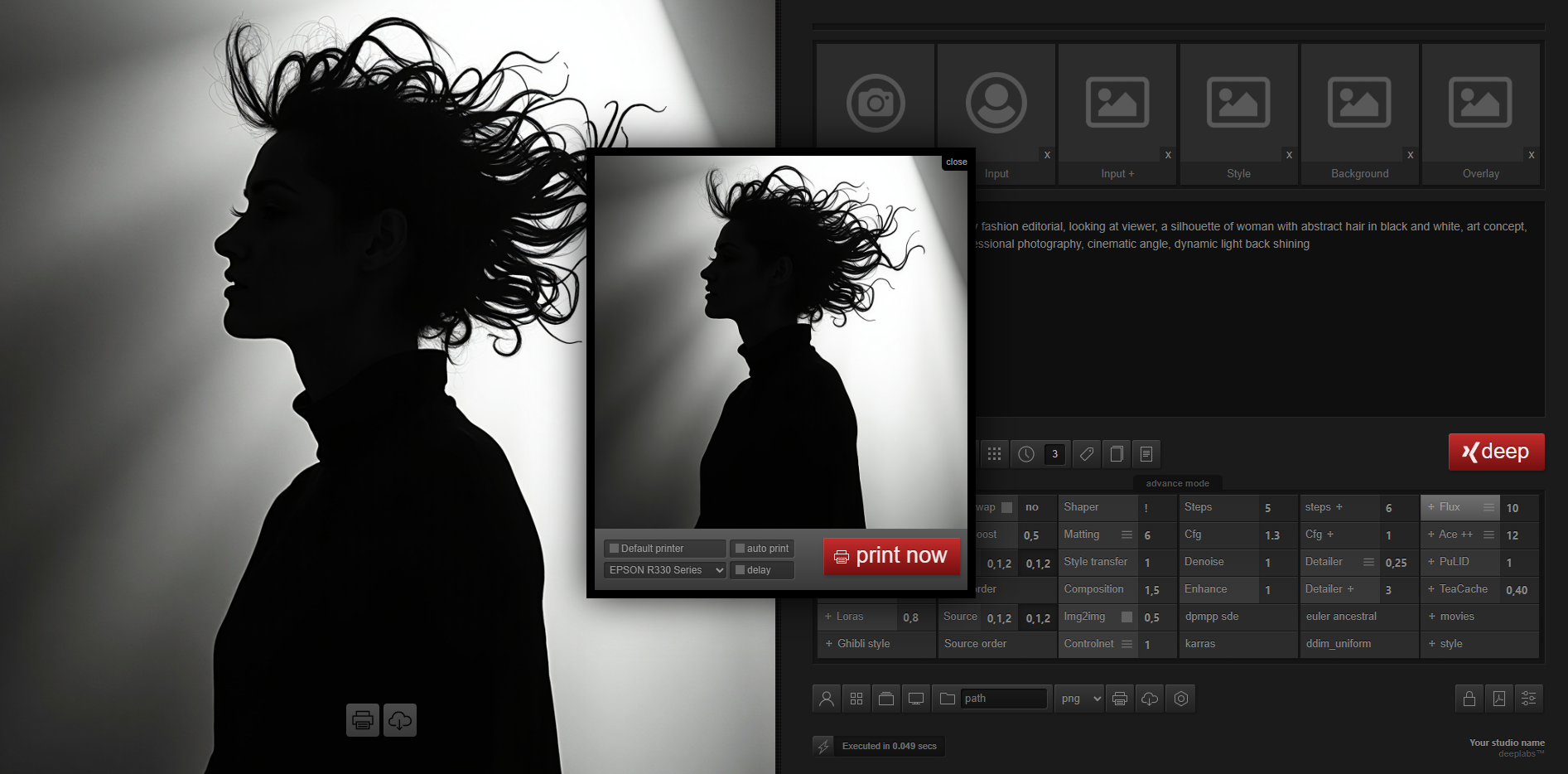Open the camera capture slot

tap(876, 103)
